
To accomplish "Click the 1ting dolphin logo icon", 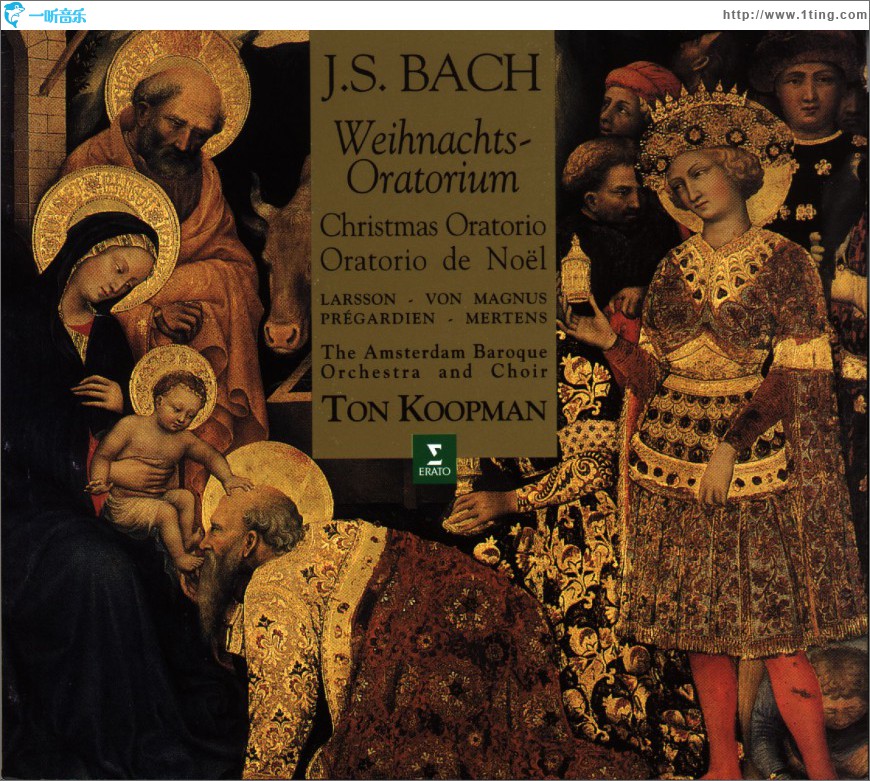I will pyautogui.click(x=13, y=14).
